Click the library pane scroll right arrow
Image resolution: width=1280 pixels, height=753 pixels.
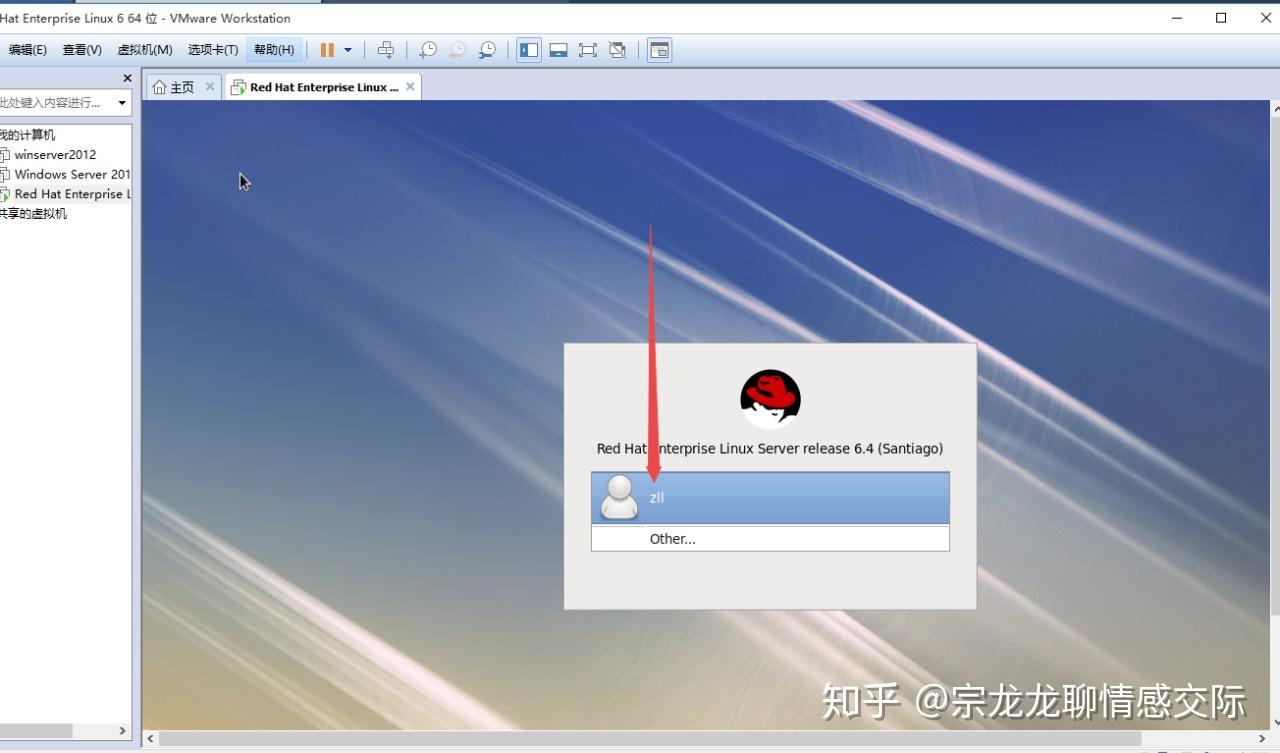(x=123, y=731)
